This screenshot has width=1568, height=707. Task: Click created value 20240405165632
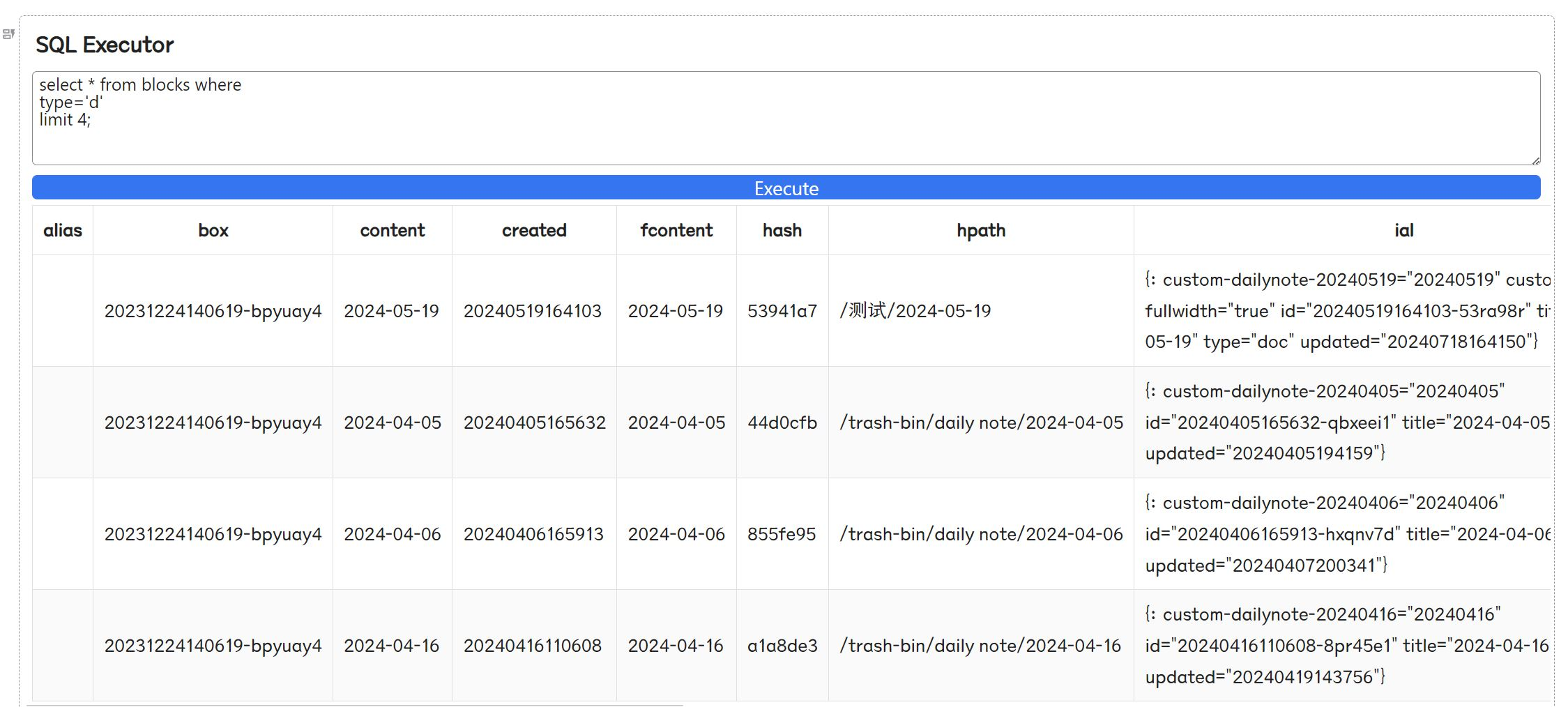(535, 423)
